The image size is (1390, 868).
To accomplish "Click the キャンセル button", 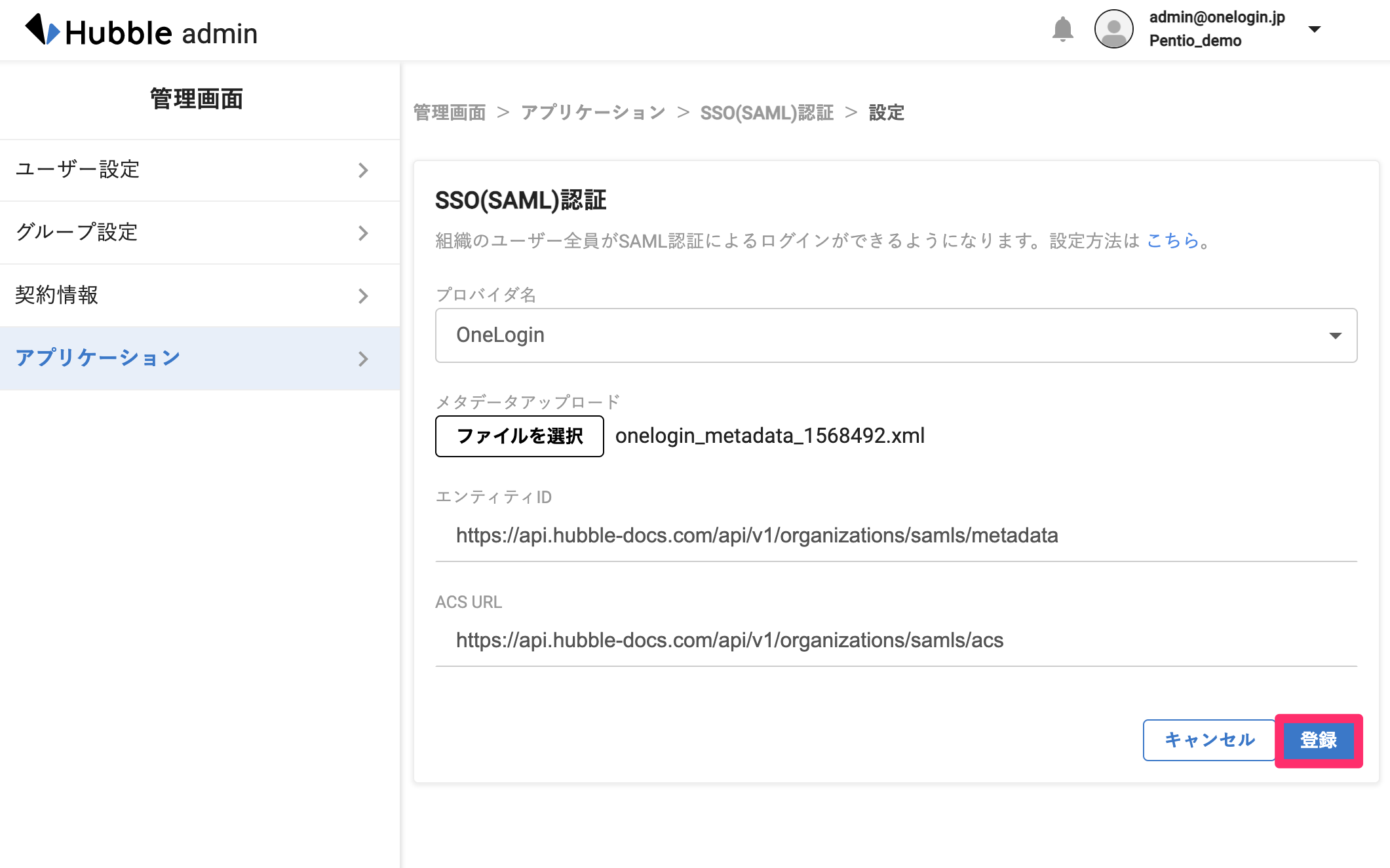I will [1209, 740].
